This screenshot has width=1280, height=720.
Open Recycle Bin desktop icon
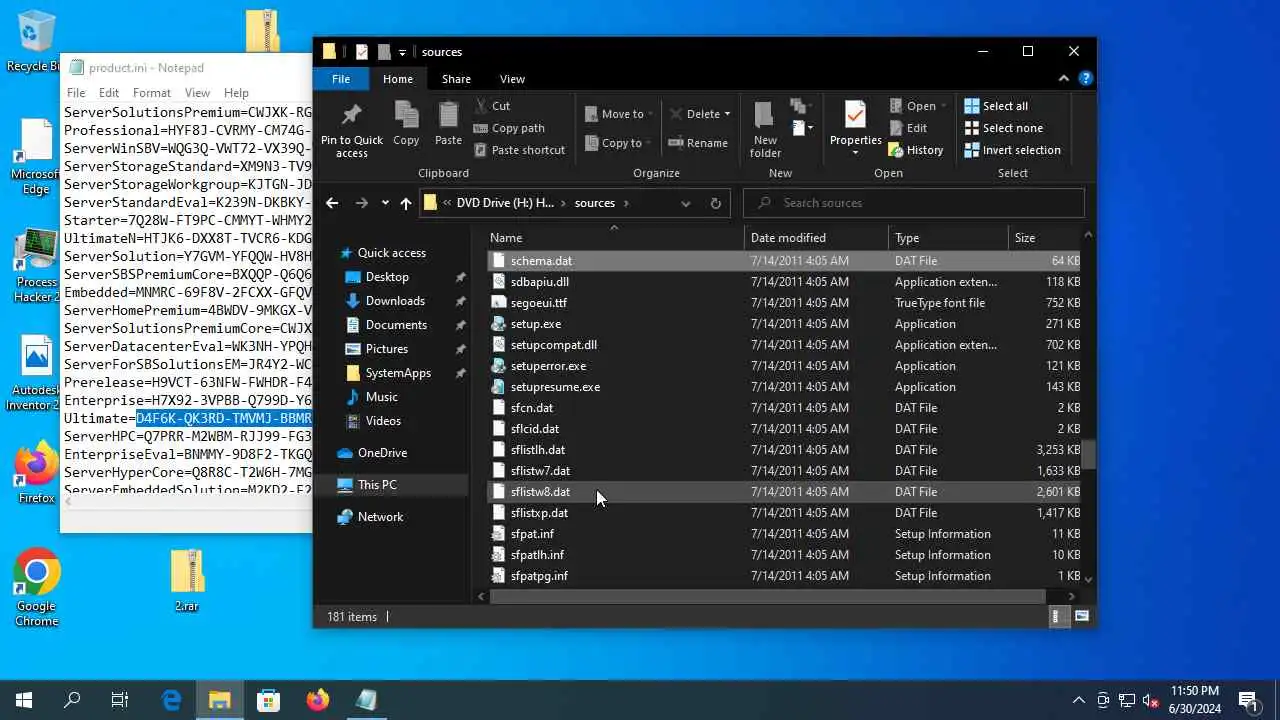coord(37,43)
